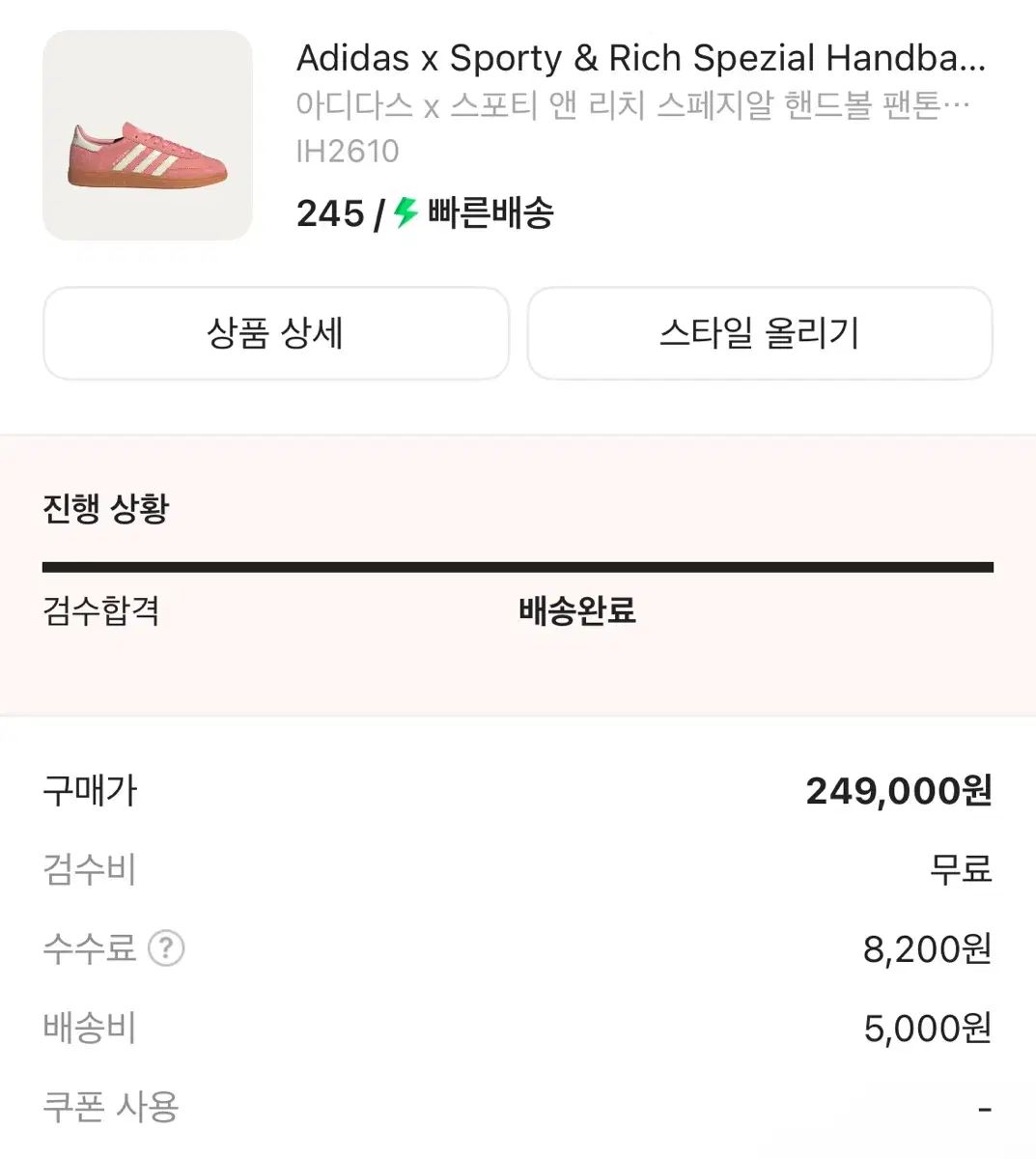The height and width of the screenshot is (1159, 1036).
Task: Click the 5,000원 shipping fee amount
Action: 927,1029
